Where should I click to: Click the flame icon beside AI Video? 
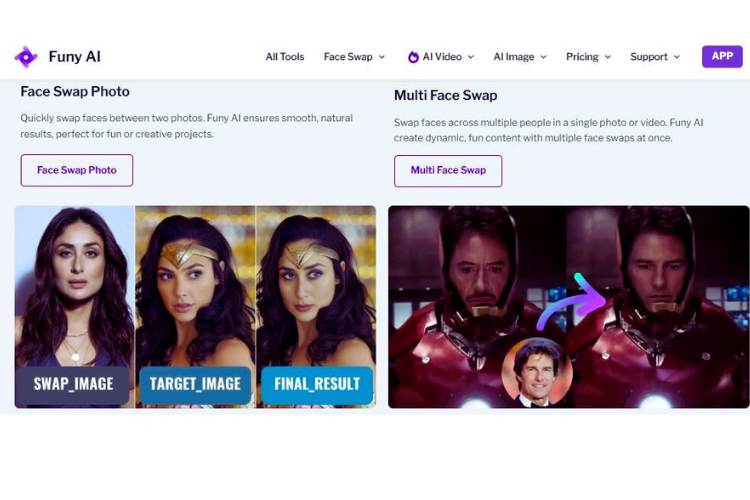pyautogui.click(x=413, y=57)
